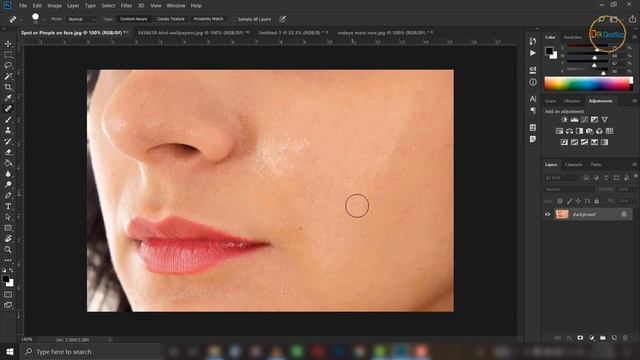
Task: Add a Color Balance adjustment
Action: (x=569, y=131)
